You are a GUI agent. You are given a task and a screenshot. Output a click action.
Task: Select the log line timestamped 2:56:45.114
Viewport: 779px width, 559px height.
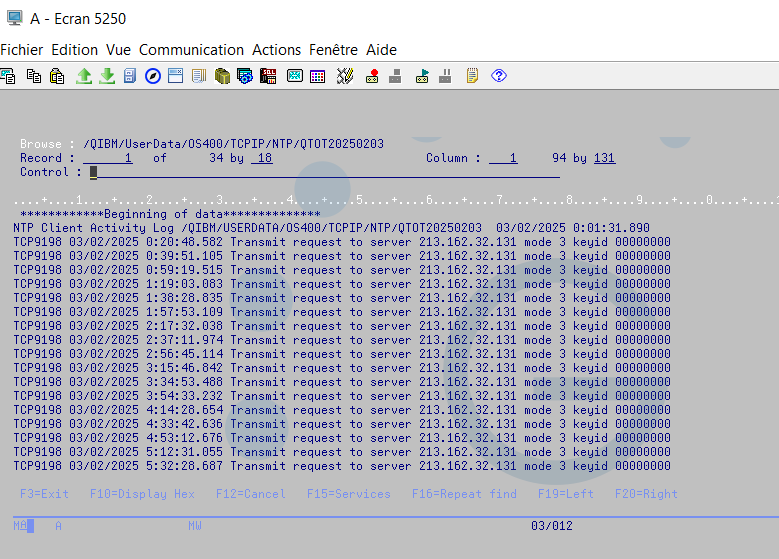click(342, 354)
